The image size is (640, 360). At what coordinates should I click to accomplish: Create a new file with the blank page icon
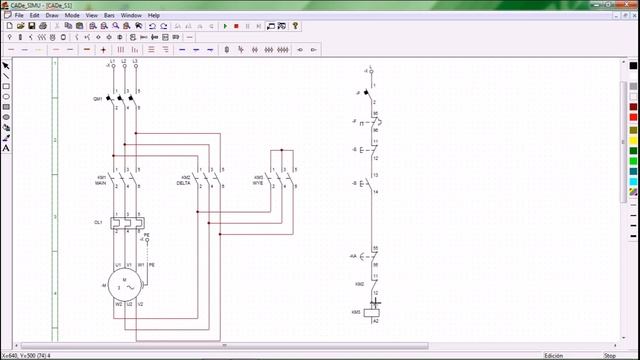point(9,26)
